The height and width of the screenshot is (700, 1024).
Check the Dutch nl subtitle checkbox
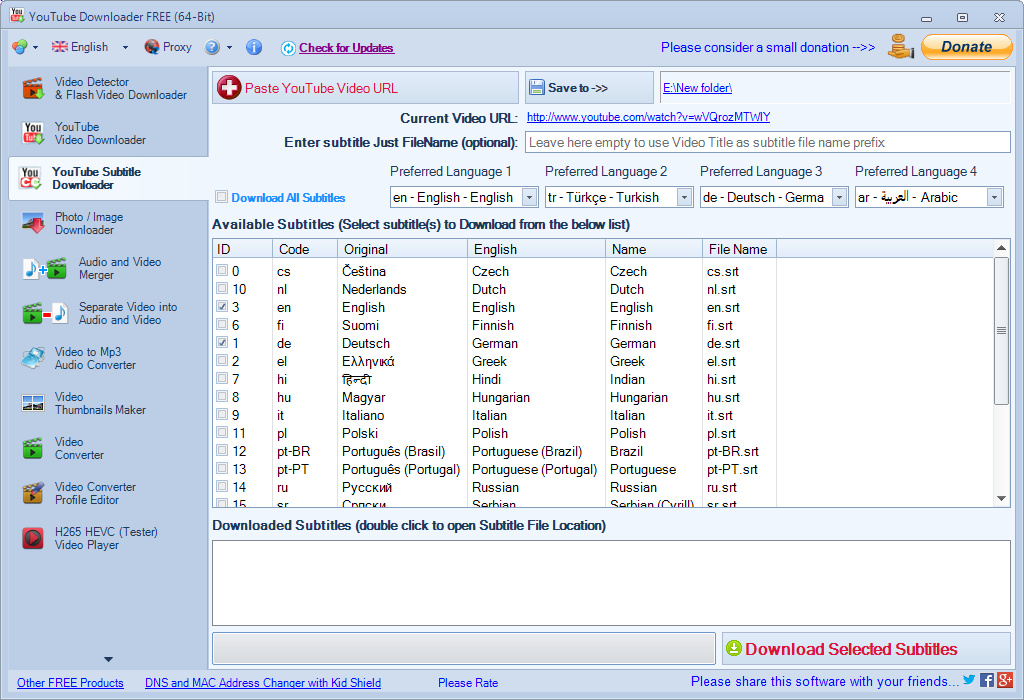pyautogui.click(x=222, y=288)
